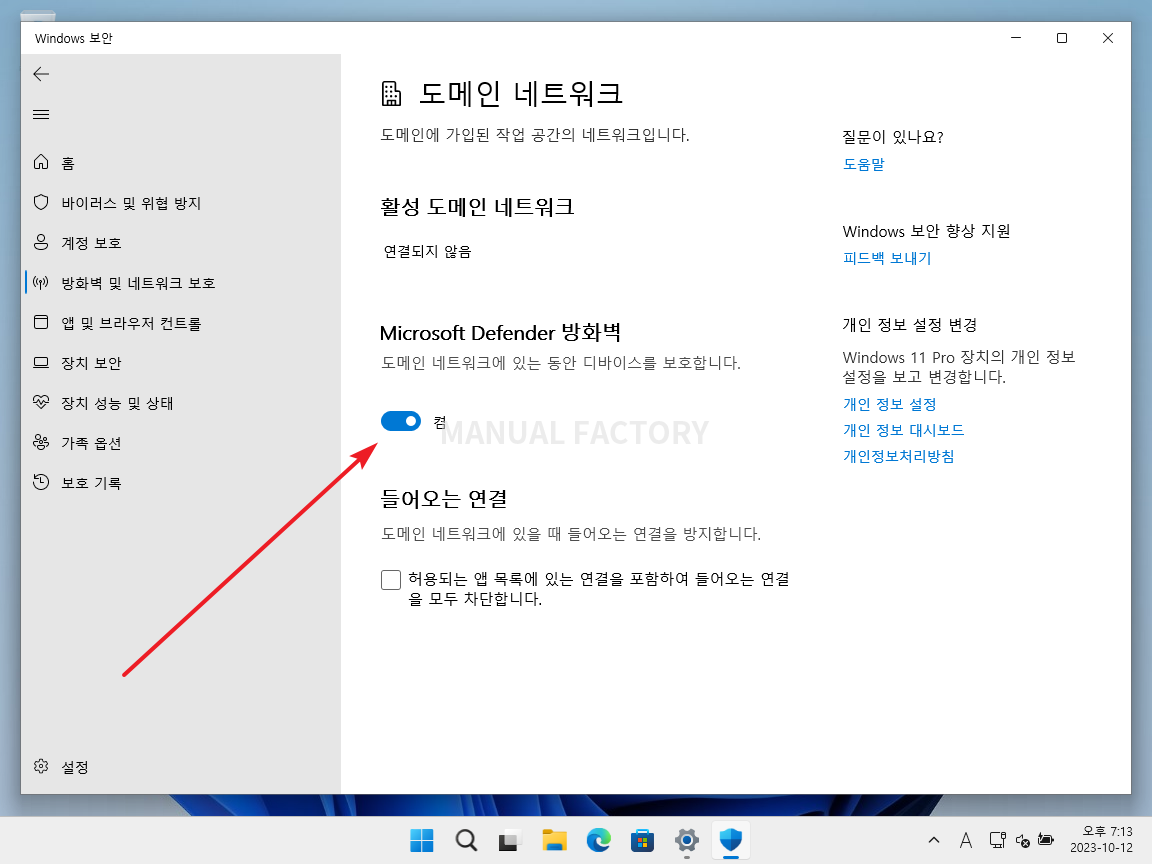Screen dimensions: 1152x864
Task: Click the virus protection shield icon
Action: click(41, 202)
